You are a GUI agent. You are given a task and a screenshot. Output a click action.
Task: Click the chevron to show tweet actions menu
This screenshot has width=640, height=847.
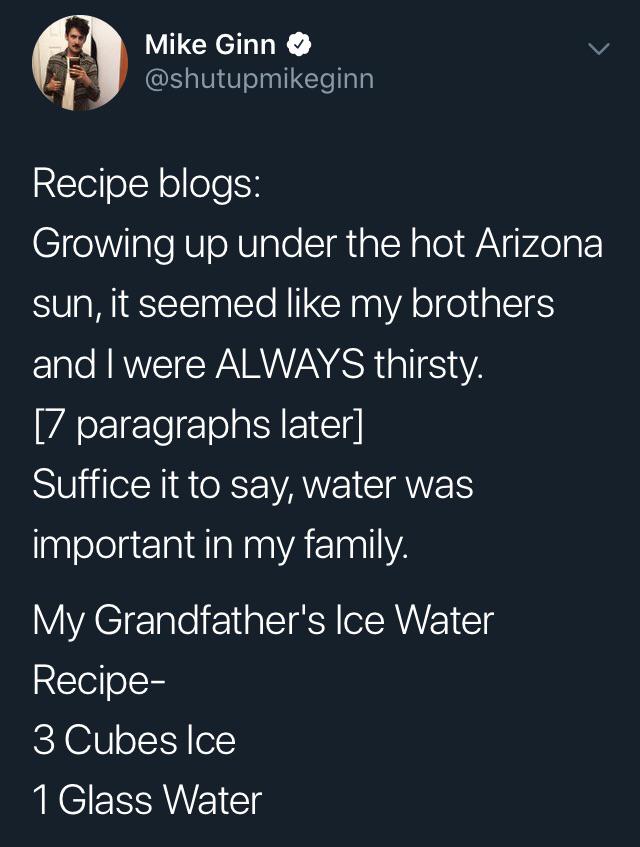point(597,50)
